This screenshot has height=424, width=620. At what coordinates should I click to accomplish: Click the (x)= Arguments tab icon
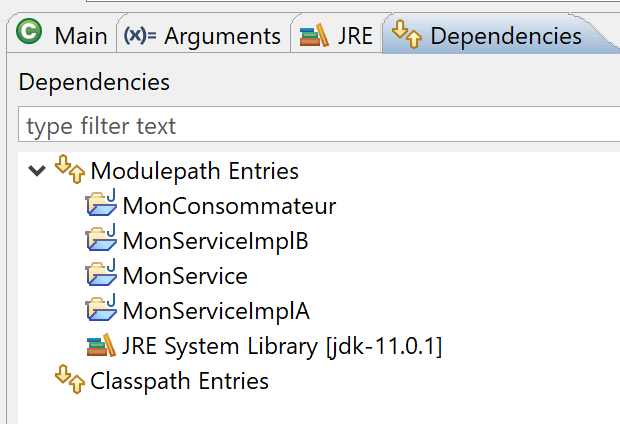[x=140, y=36]
